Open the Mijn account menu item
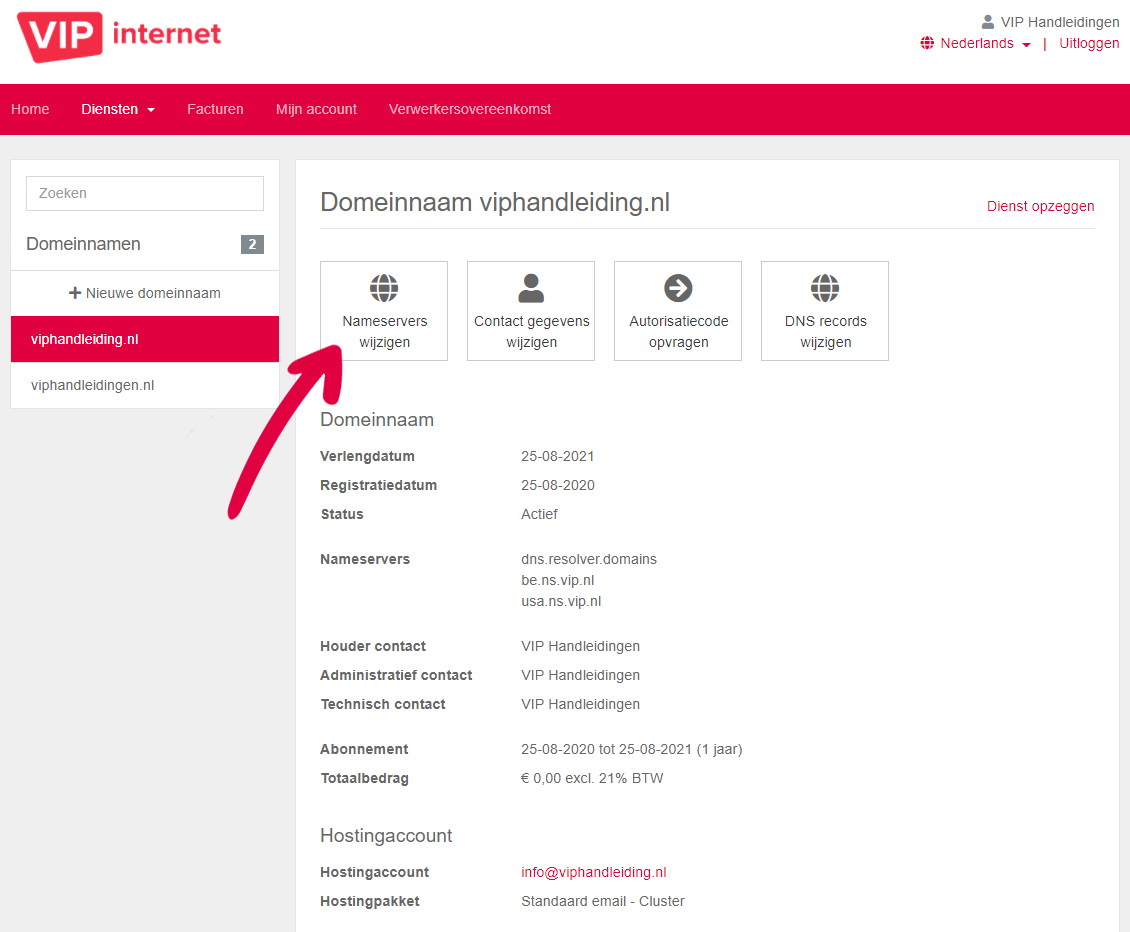 316,110
